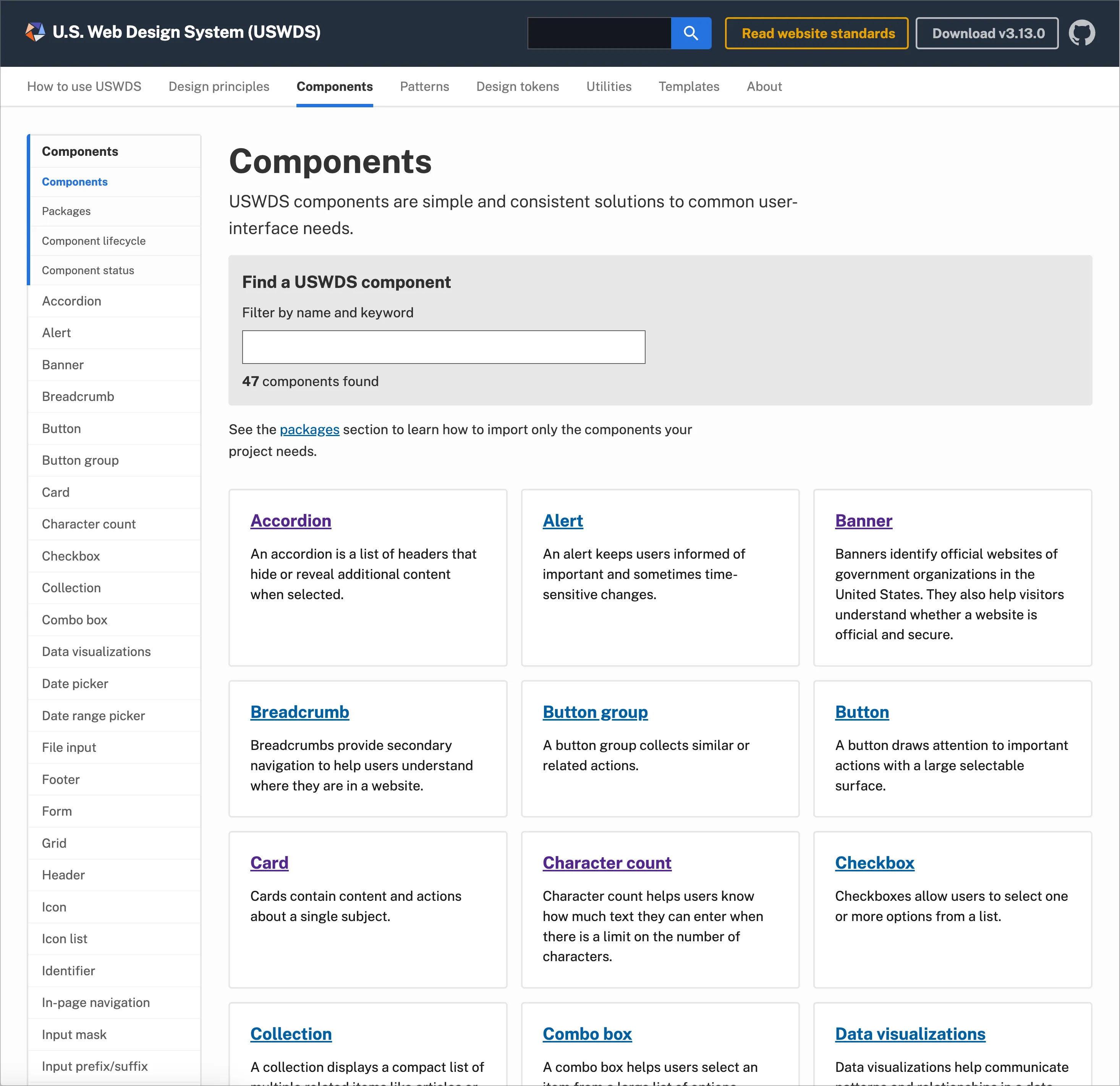Select Footer in the sidebar
The height and width of the screenshot is (1086, 1120).
pos(115,779)
